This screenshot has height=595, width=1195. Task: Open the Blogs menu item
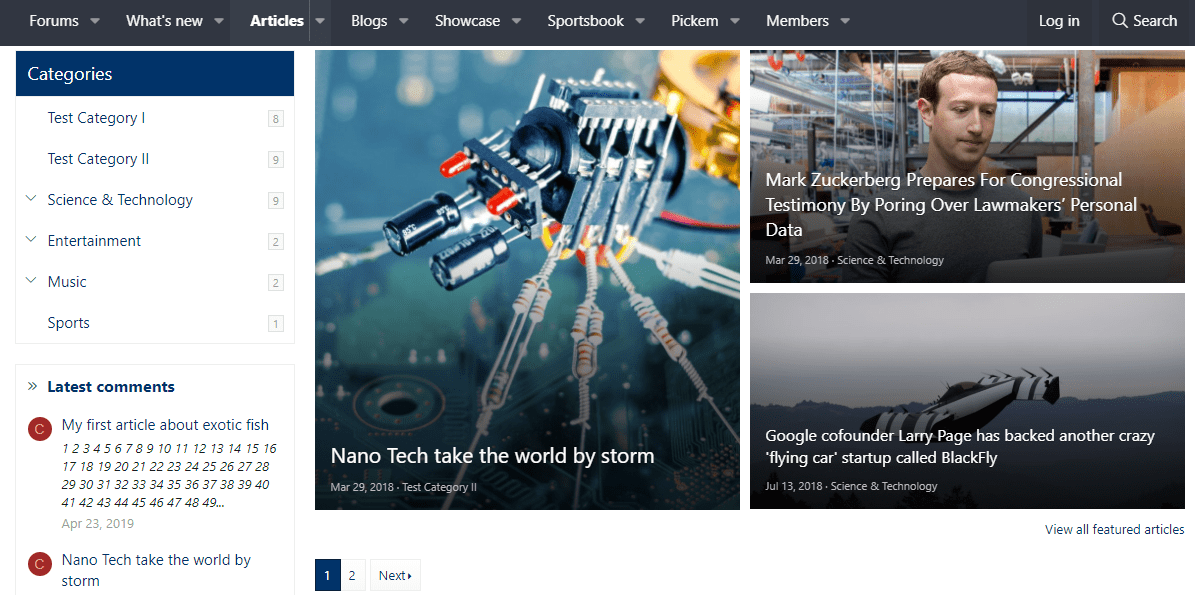point(369,21)
